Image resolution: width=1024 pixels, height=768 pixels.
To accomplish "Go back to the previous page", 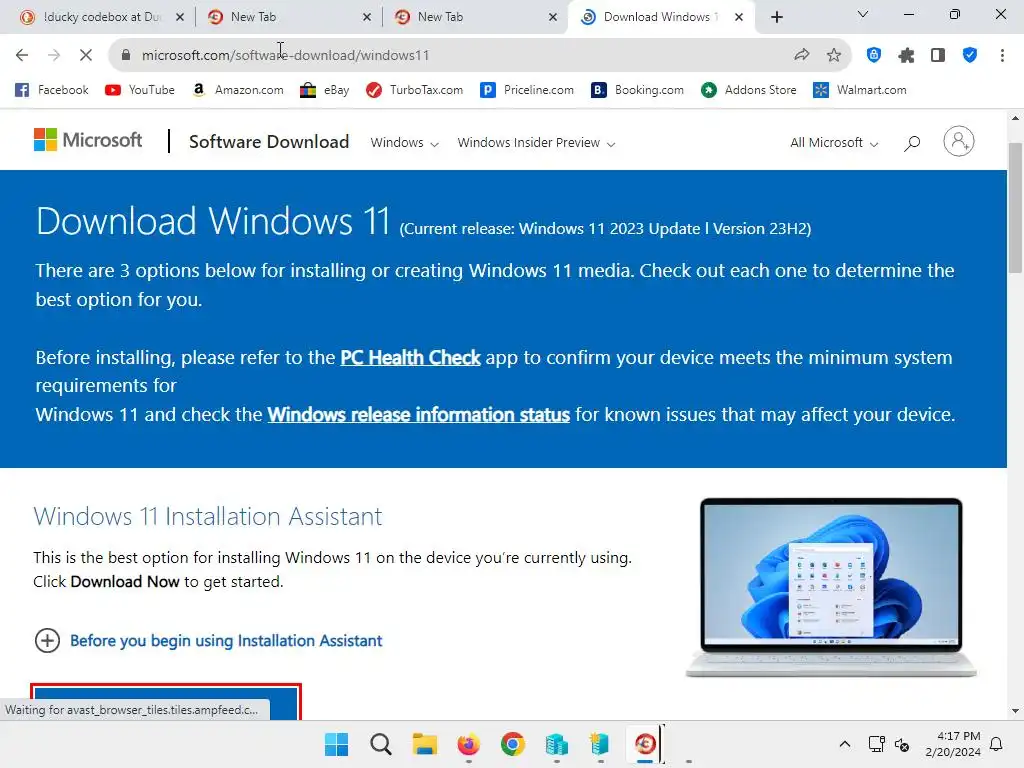I will tap(22, 56).
